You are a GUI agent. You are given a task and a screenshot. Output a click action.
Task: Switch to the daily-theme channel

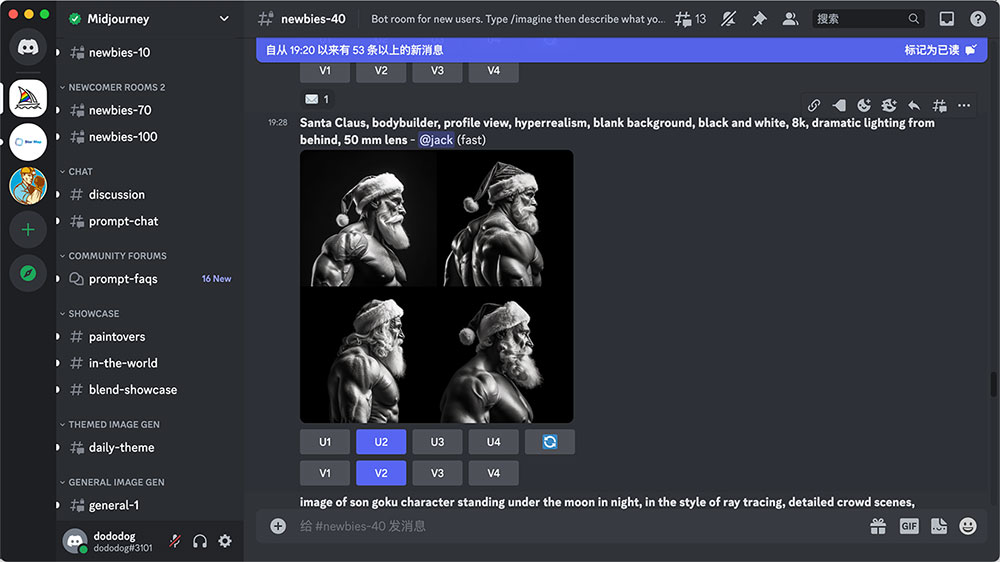click(x=121, y=448)
